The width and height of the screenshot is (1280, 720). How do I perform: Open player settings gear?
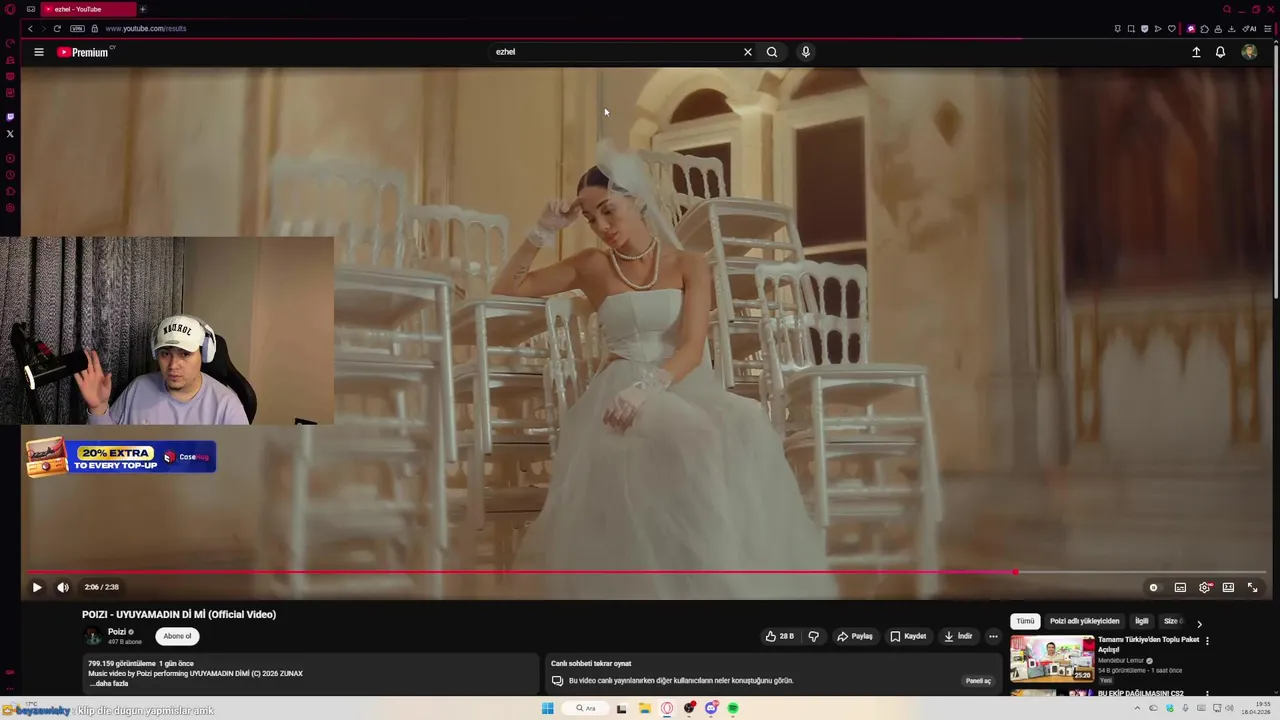point(1204,587)
